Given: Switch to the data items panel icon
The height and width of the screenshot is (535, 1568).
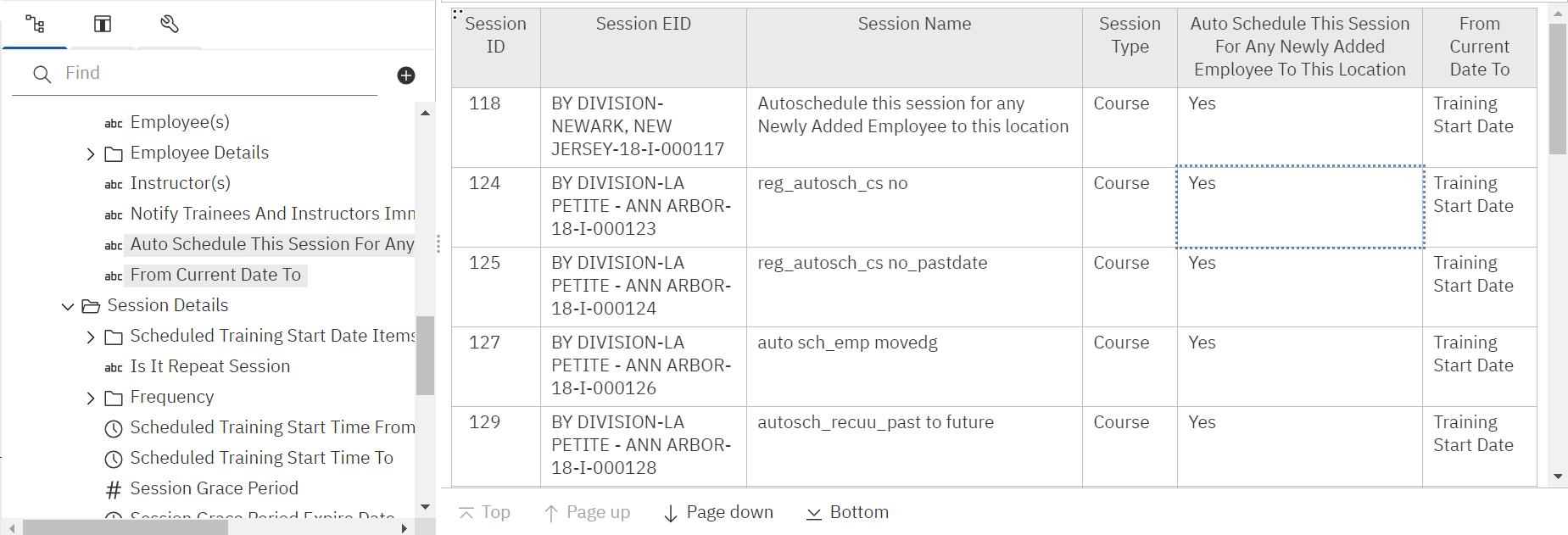Looking at the screenshot, I should coord(103,24).
